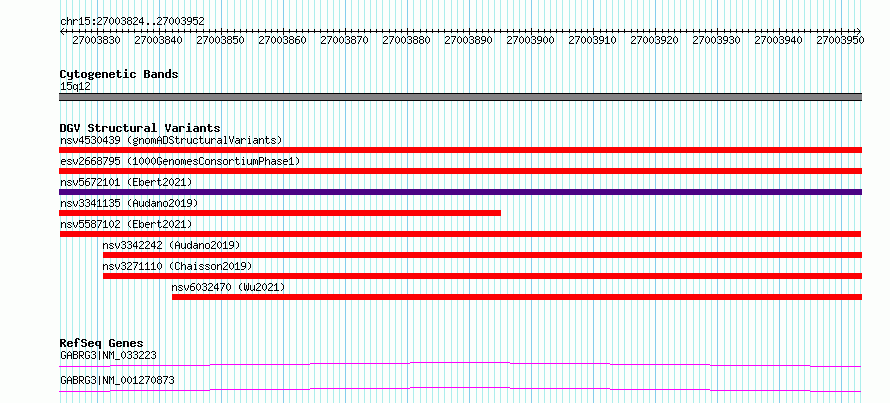This screenshot has width=890, height=403.
Task: Click the nsv3271110 Chaisson2019 variant label
Action: [x=177, y=266]
